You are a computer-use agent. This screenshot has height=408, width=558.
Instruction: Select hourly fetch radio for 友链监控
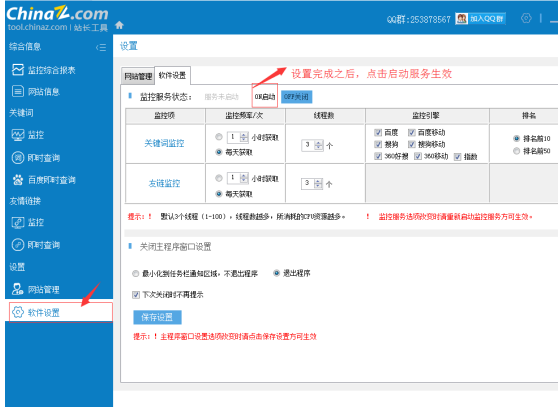coord(219,178)
